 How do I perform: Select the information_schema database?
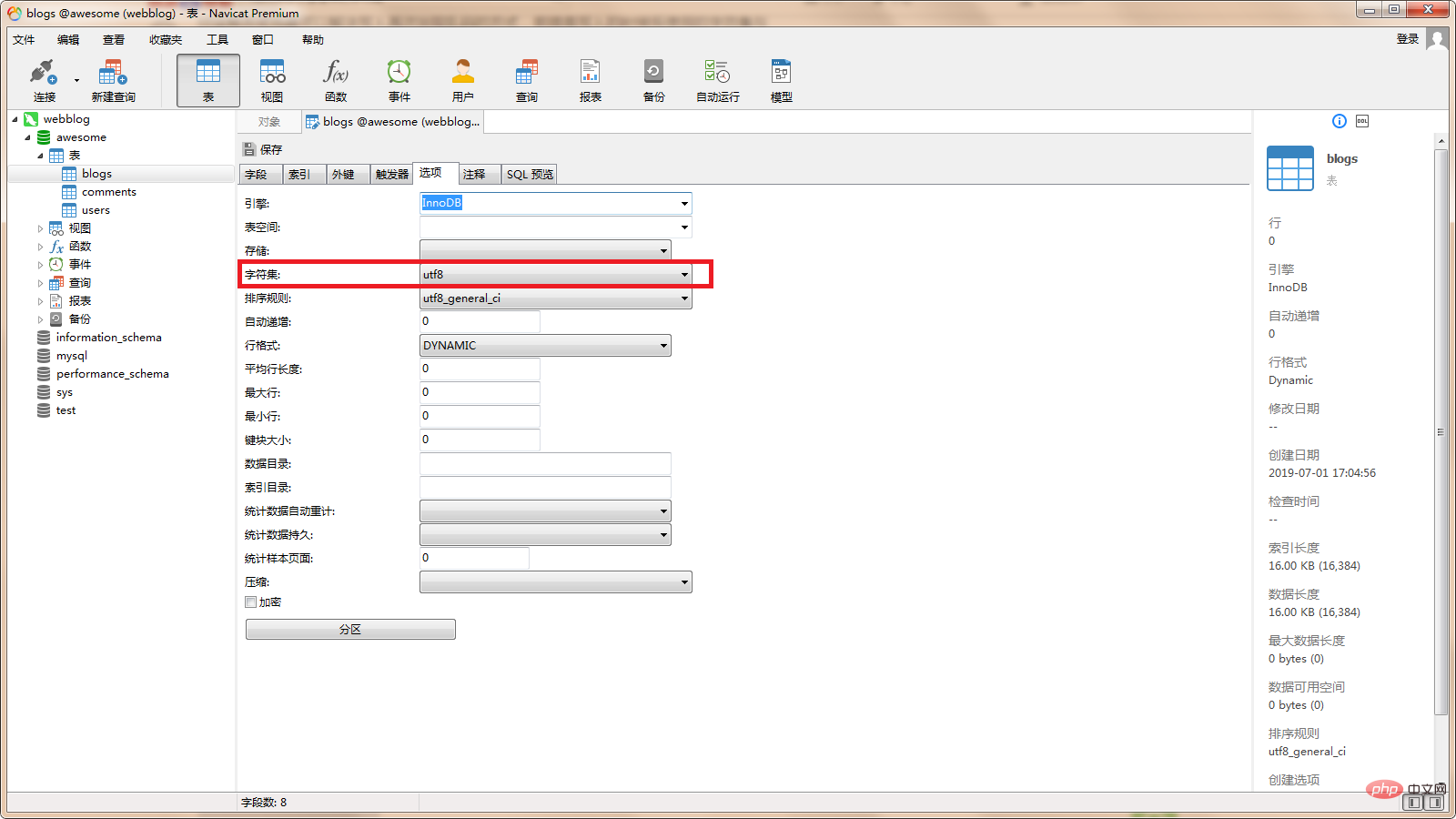(108, 338)
